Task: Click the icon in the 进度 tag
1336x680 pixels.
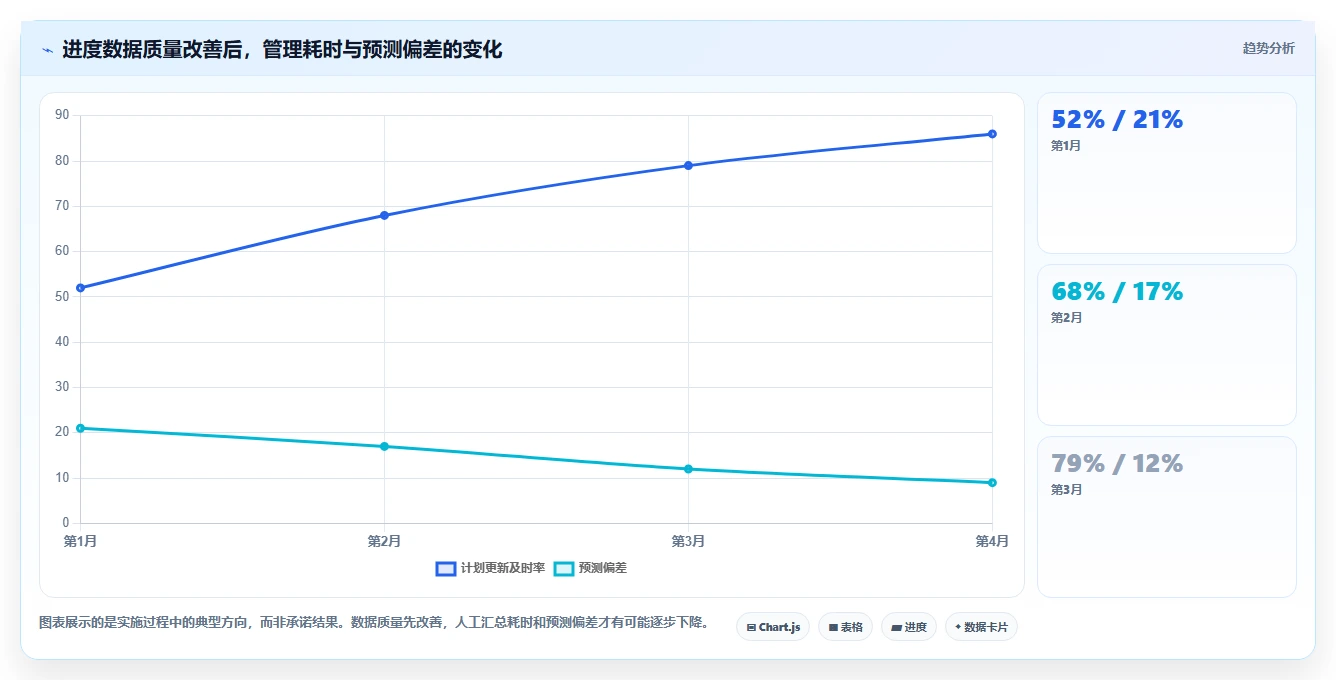Action: point(896,628)
